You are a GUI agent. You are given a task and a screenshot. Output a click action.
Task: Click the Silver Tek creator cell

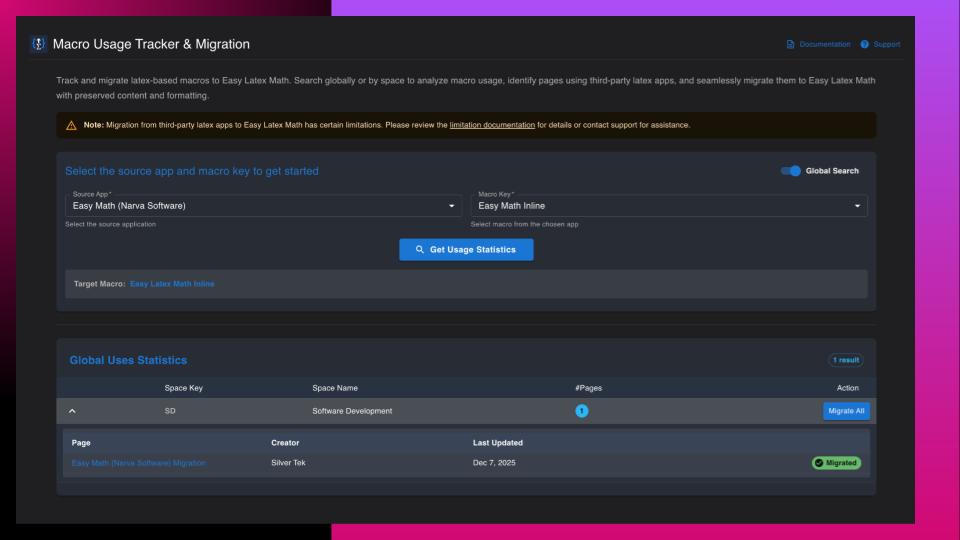pyautogui.click(x=288, y=463)
